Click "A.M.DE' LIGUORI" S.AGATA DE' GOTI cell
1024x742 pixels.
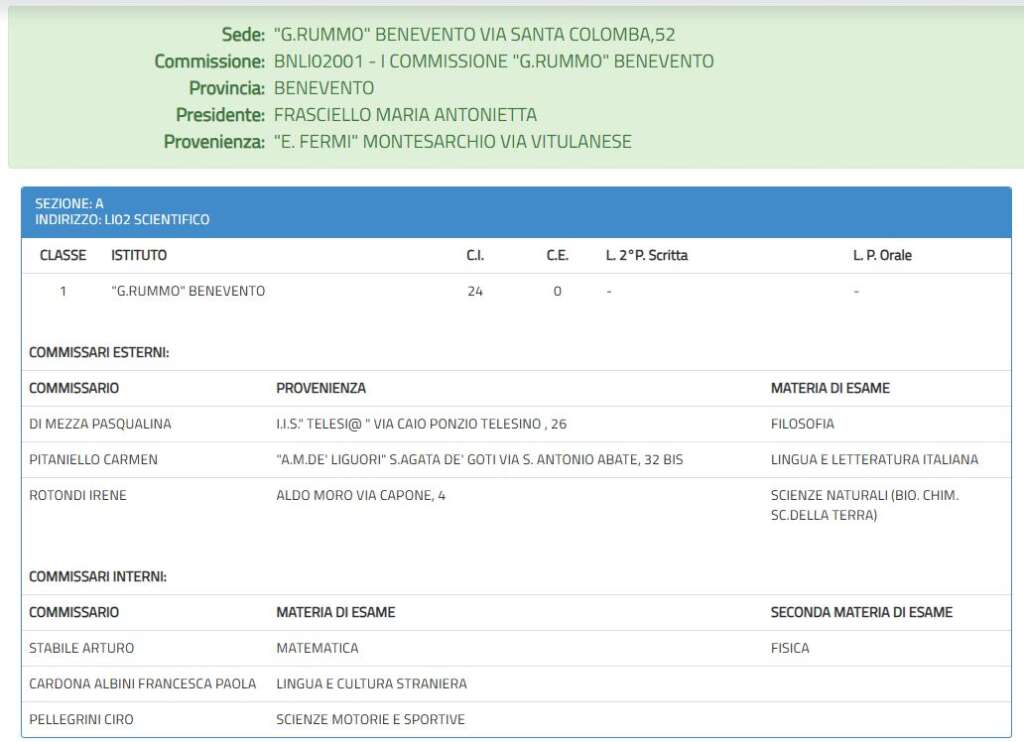479,460
